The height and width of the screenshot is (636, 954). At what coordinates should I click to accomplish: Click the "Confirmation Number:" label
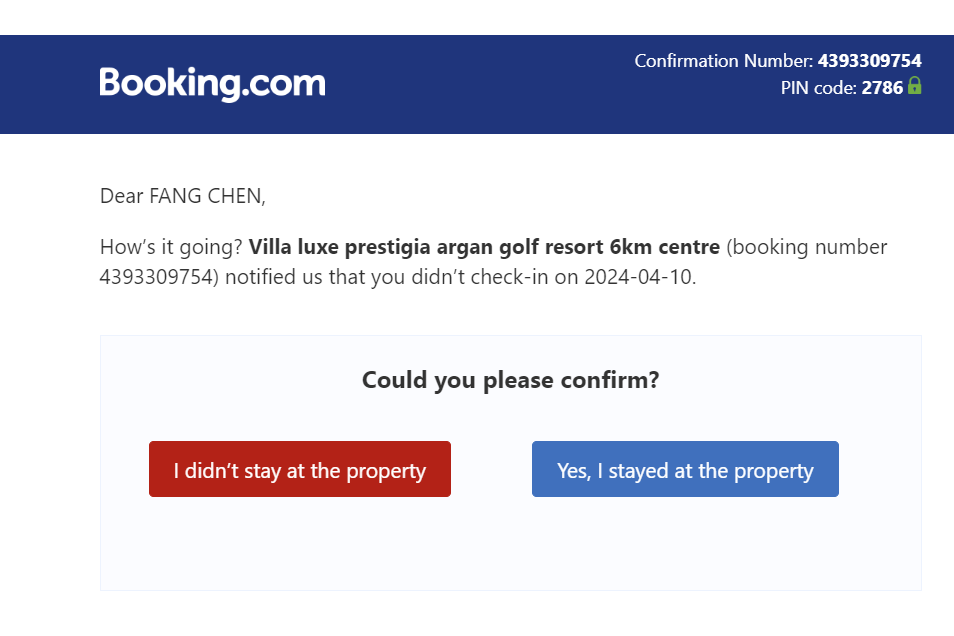tap(723, 61)
